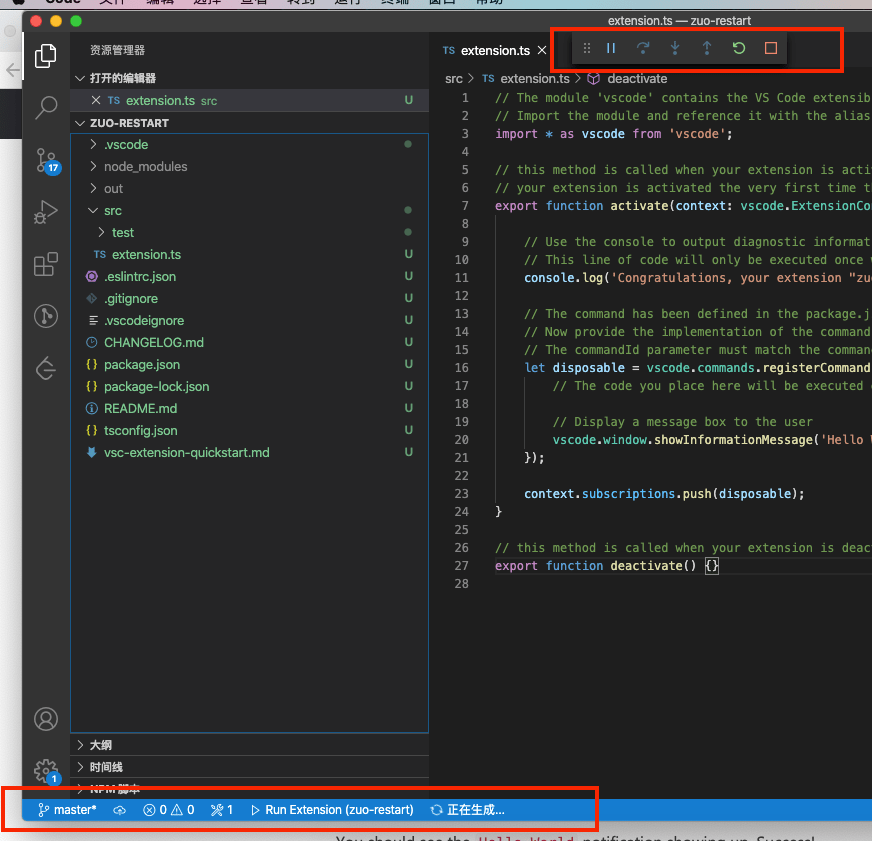Pause the debug session
The image size is (872, 841).
point(611,47)
